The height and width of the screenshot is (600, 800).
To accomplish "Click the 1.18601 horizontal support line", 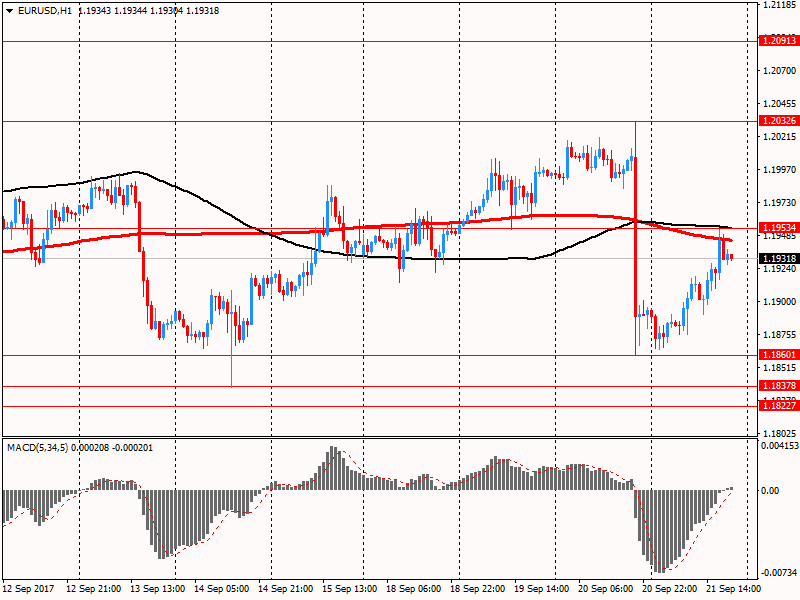I will pyautogui.click(x=380, y=355).
